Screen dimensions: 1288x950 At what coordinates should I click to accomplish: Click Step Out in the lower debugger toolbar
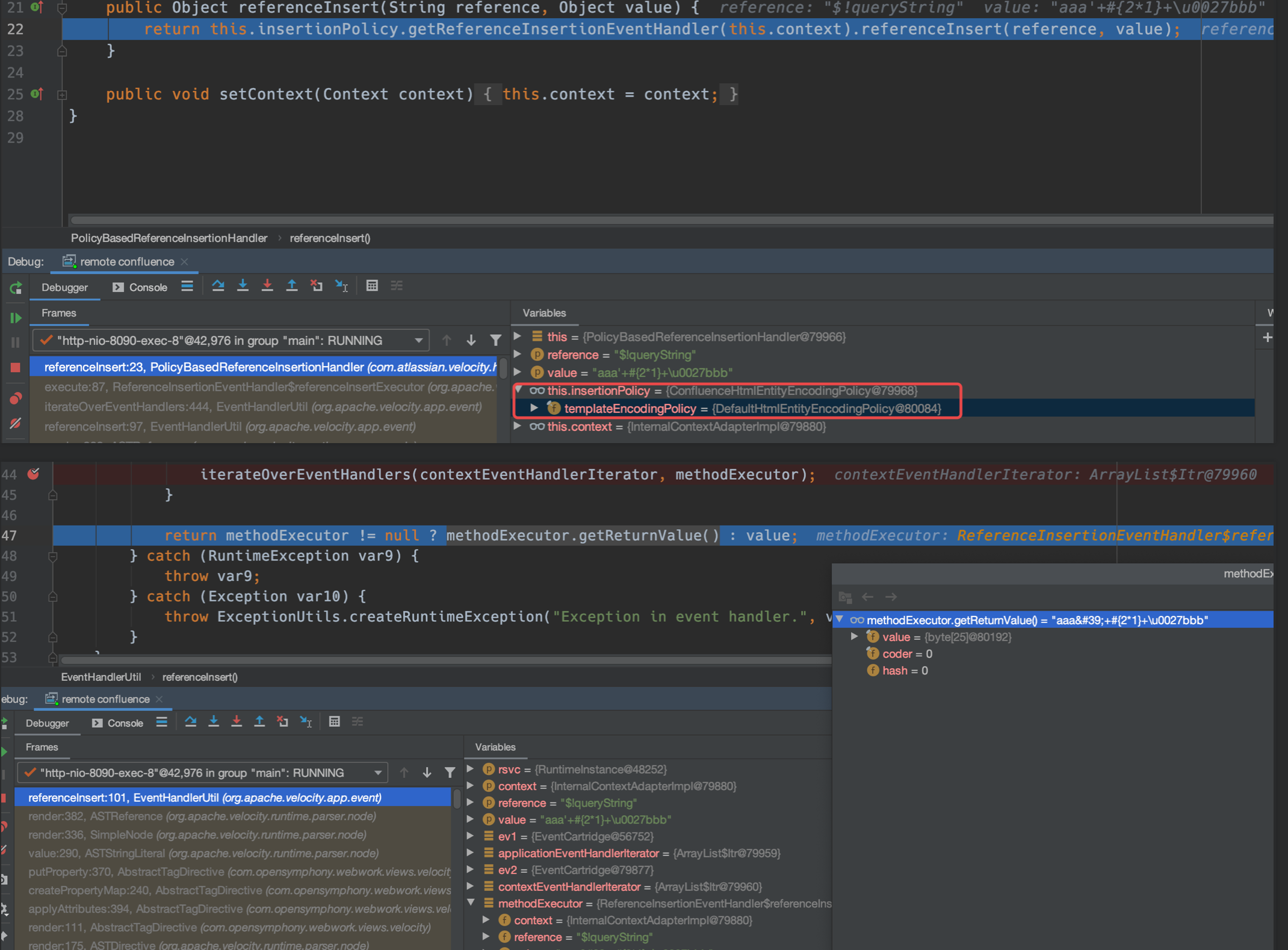(x=259, y=722)
